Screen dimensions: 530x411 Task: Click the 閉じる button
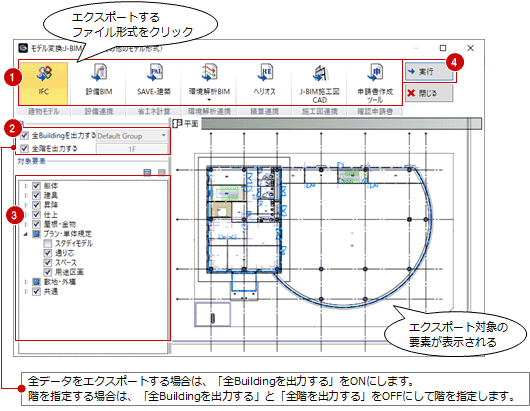[x=429, y=93]
